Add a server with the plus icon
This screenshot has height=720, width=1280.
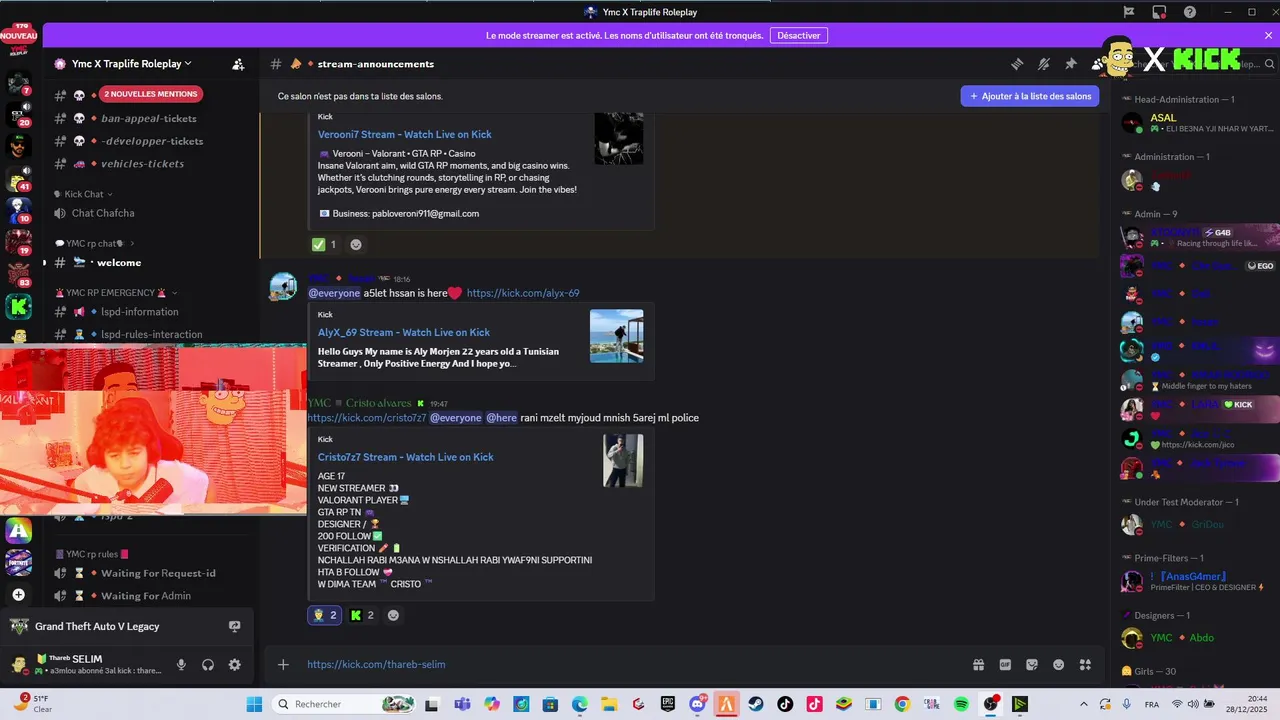(18, 594)
